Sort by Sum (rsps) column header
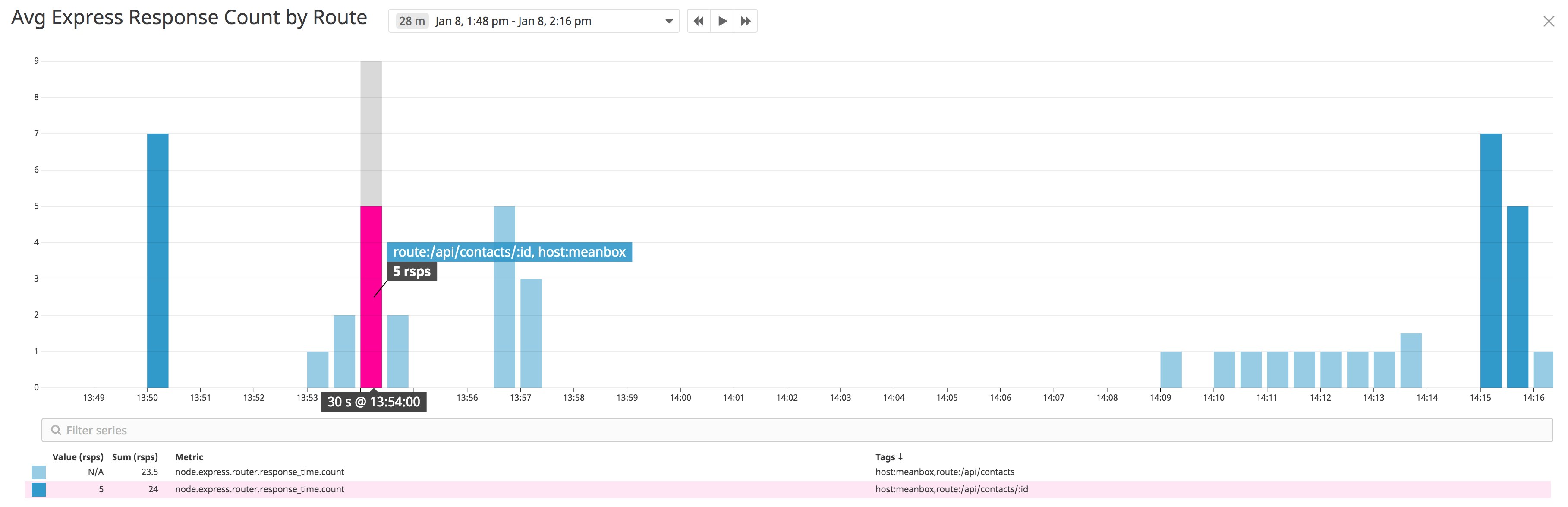 pyautogui.click(x=135, y=457)
